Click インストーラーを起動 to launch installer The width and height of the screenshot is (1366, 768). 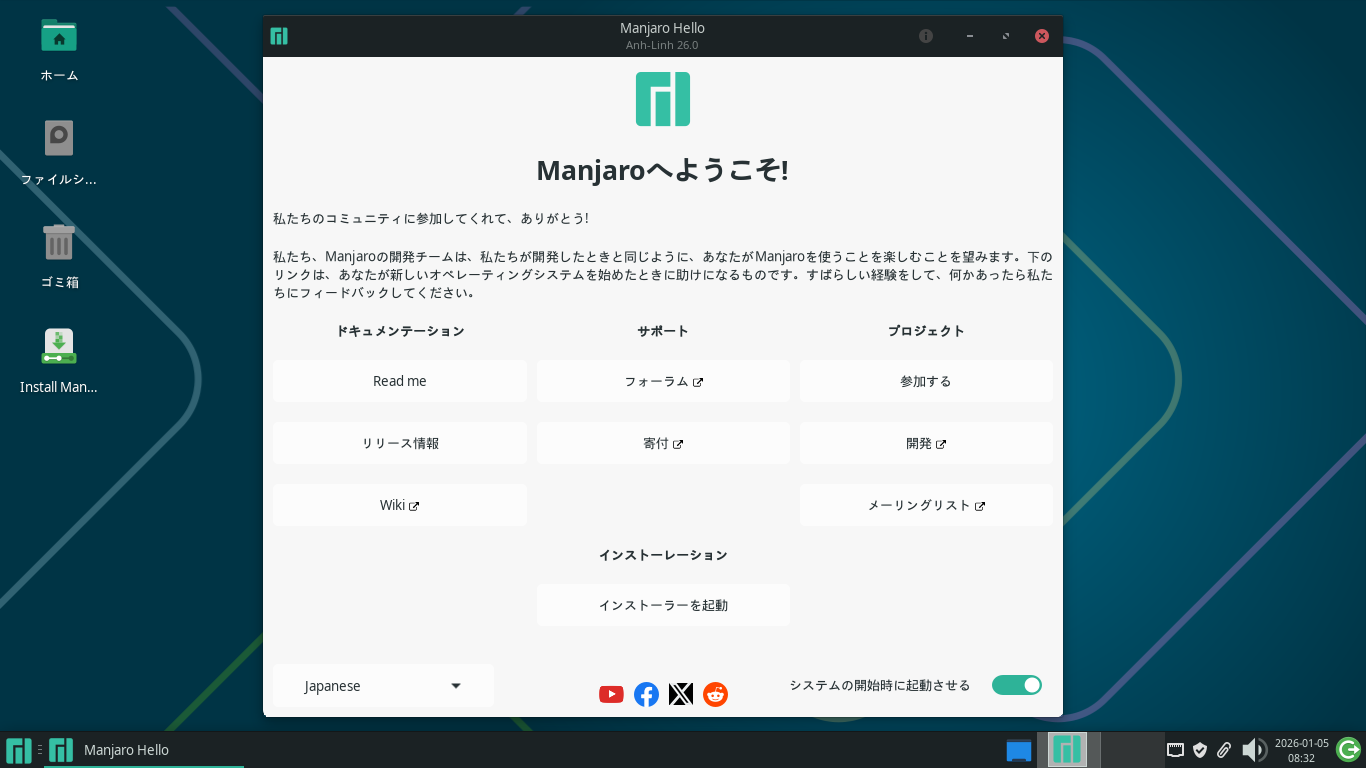[x=663, y=605]
